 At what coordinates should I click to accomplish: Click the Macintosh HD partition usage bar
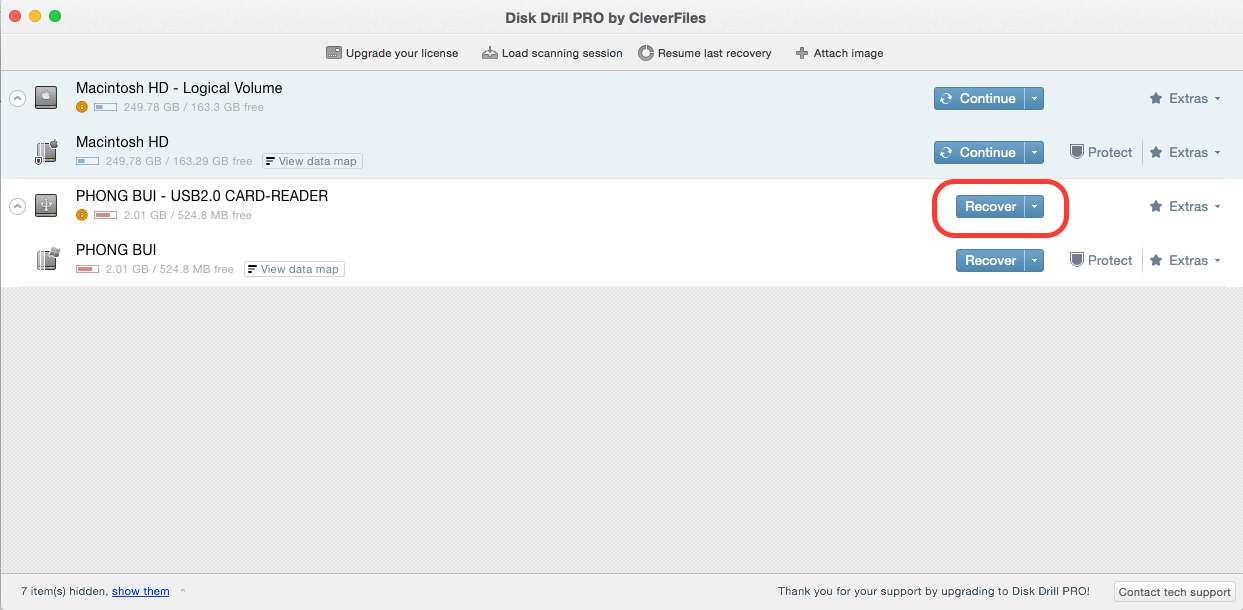pos(87,161)
